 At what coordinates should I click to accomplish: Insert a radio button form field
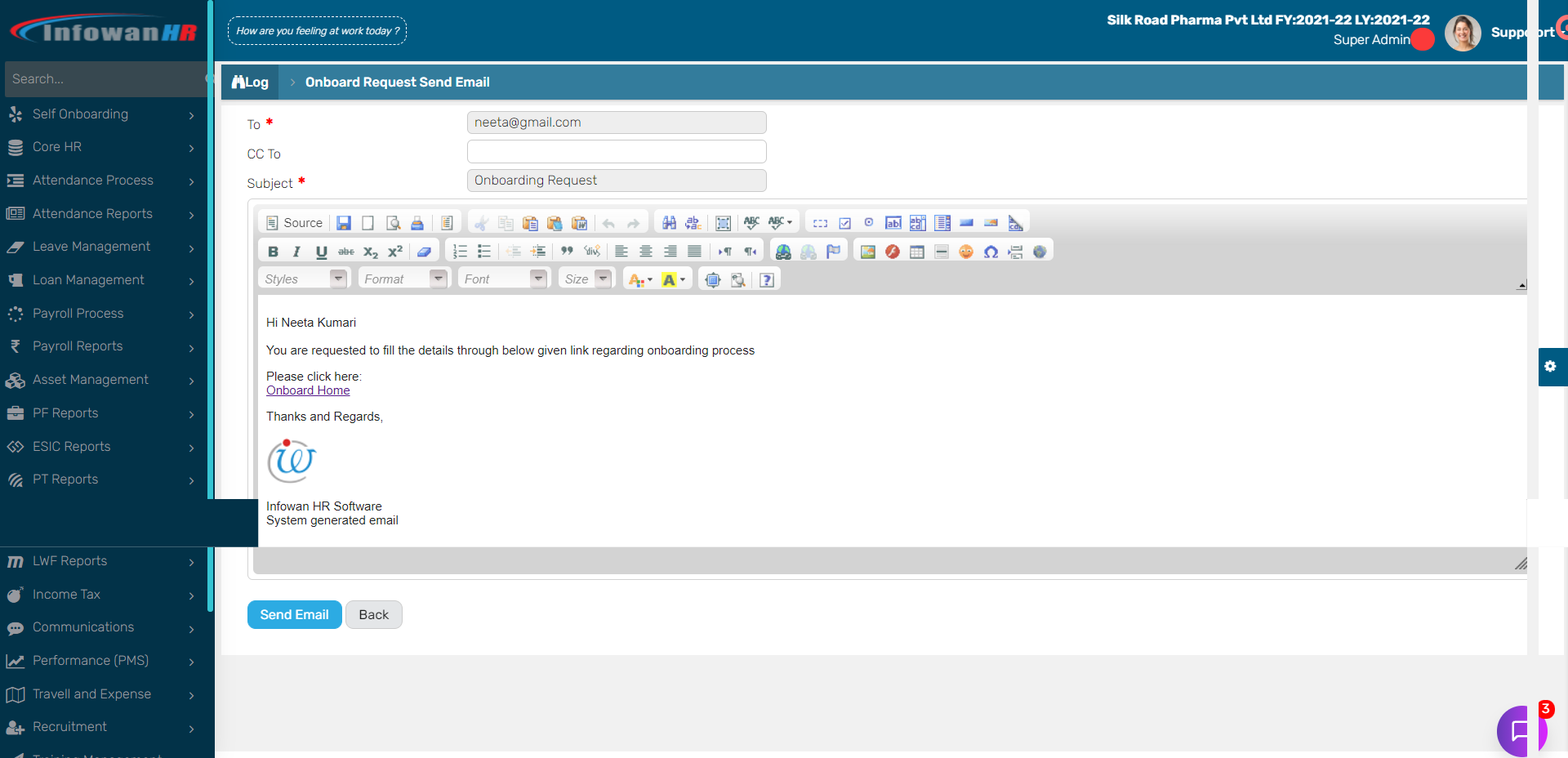[867, 222]
